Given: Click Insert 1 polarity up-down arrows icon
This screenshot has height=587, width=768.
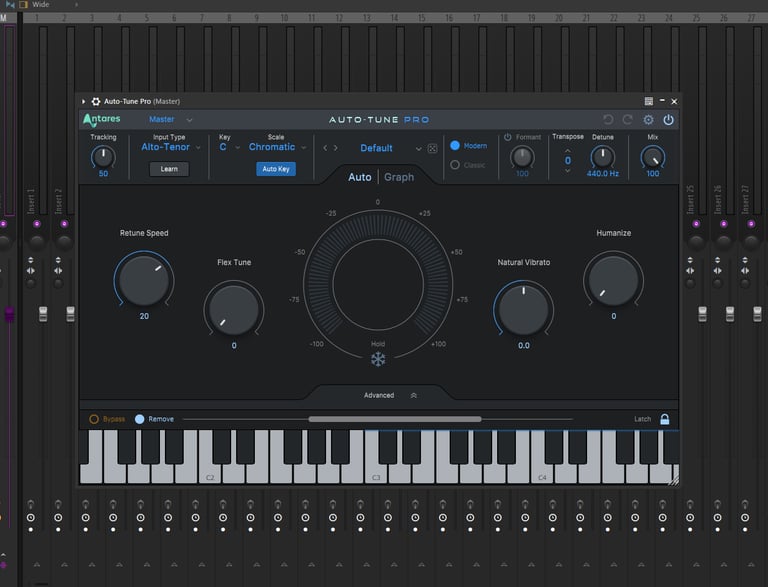Looking at the screenshot, I should tap(31, 260).
